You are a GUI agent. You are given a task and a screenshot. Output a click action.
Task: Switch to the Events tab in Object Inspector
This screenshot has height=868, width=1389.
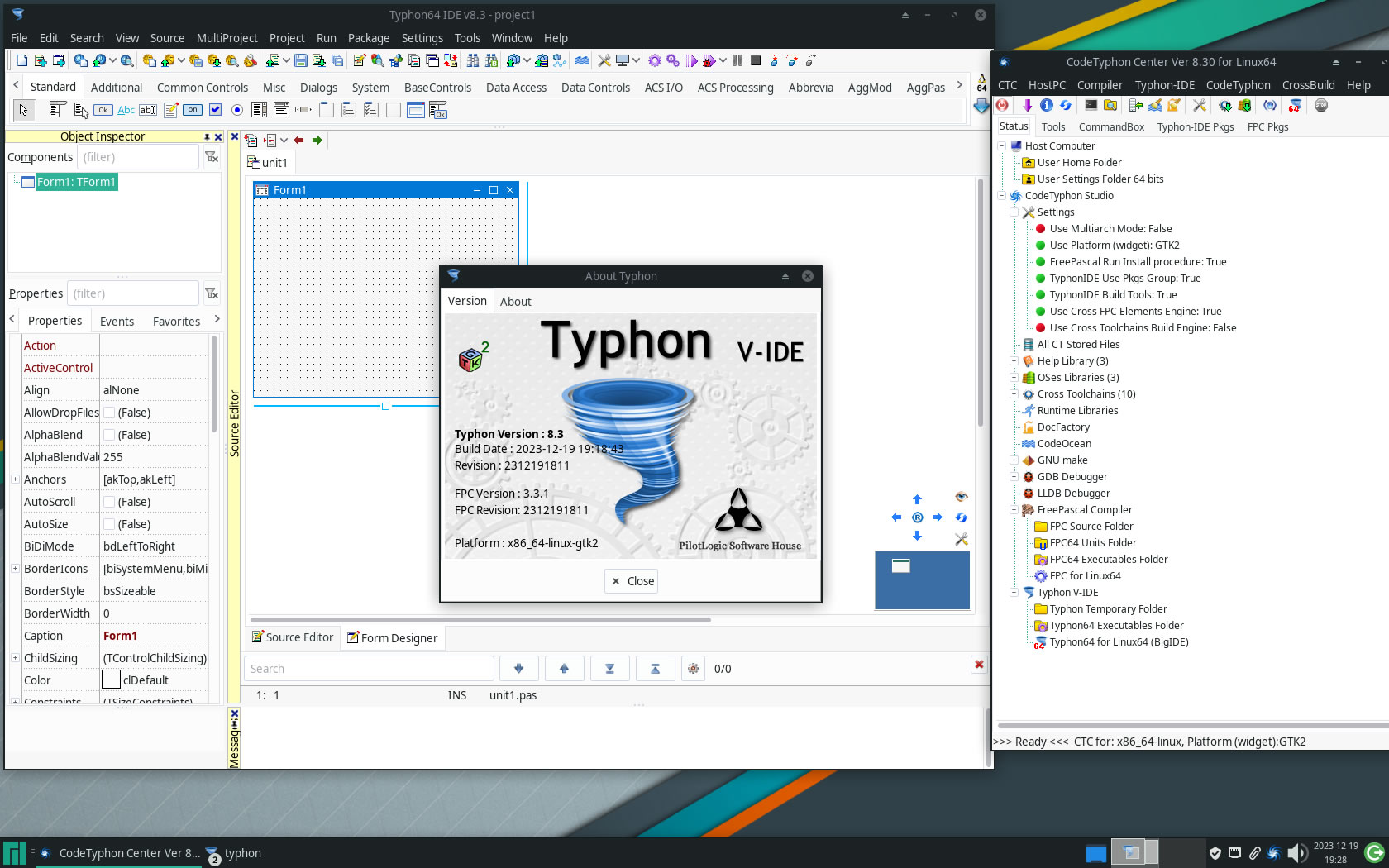(x=117, y=322)
